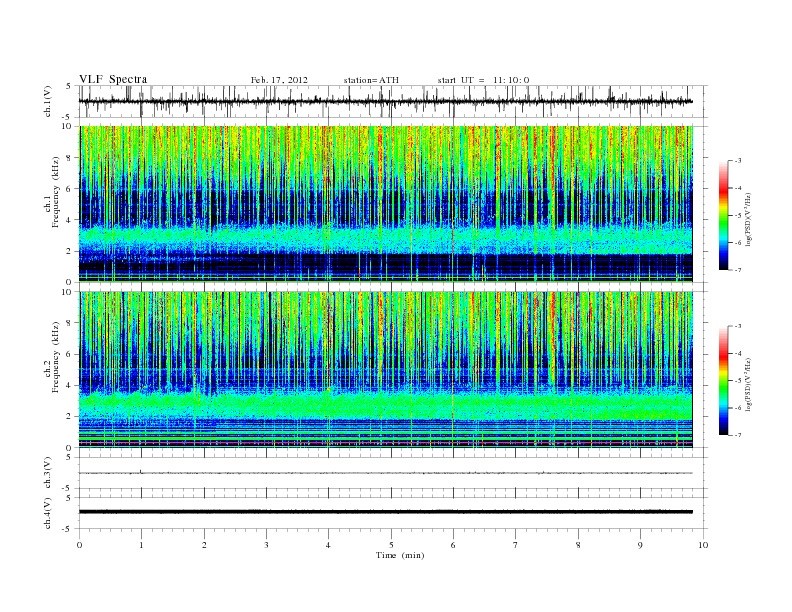Viewport: 792px width, 612px height.
Task: Click the 'ch.1(V)' waveform axis label
Action: (x=48, y=101)
